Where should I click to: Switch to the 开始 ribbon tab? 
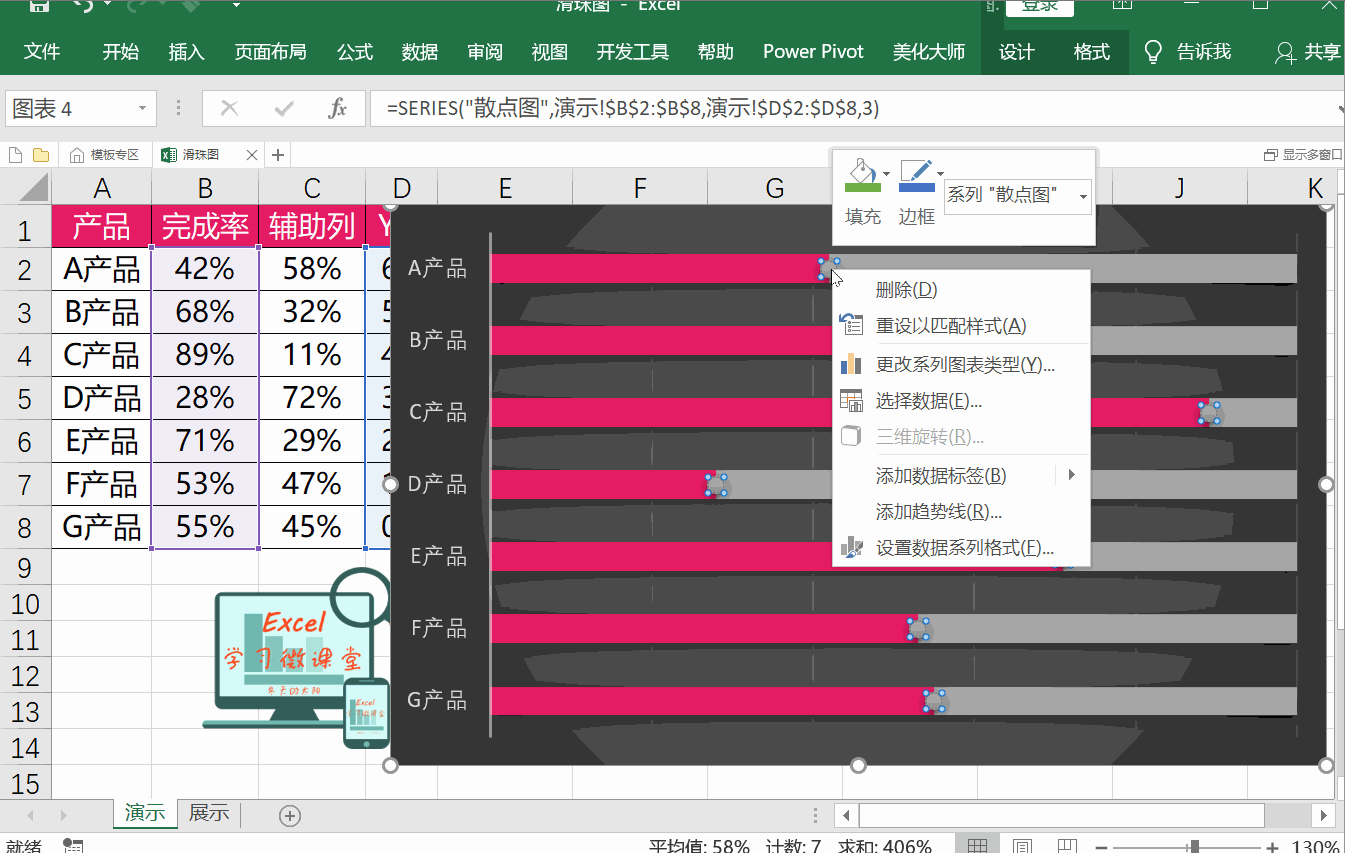[121, 52]
